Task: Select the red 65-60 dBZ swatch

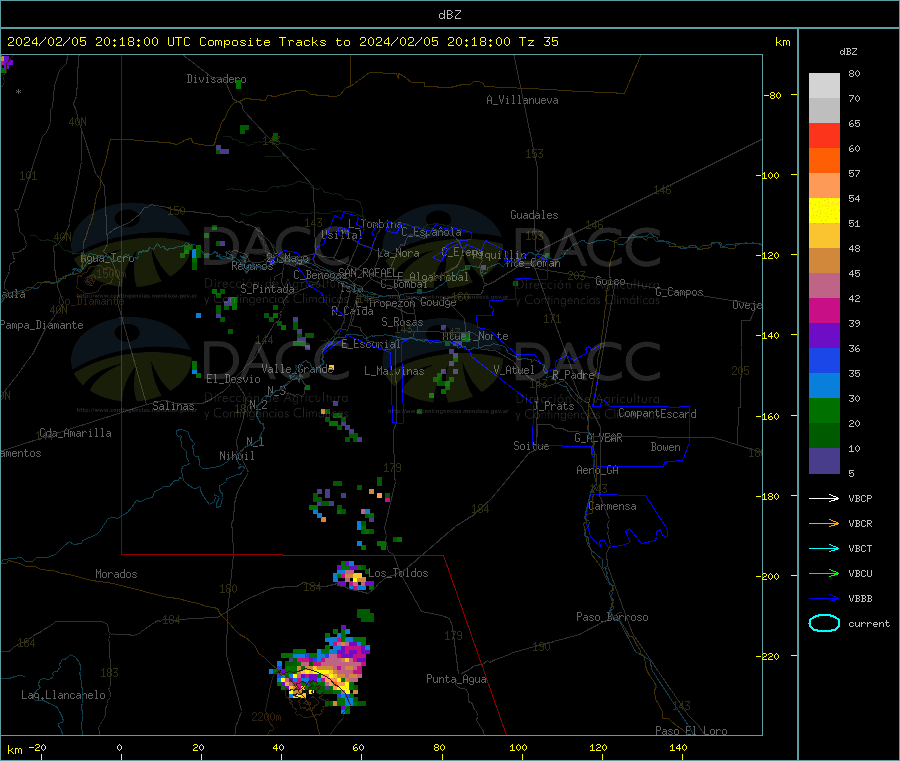Action: tap(824, 135)
